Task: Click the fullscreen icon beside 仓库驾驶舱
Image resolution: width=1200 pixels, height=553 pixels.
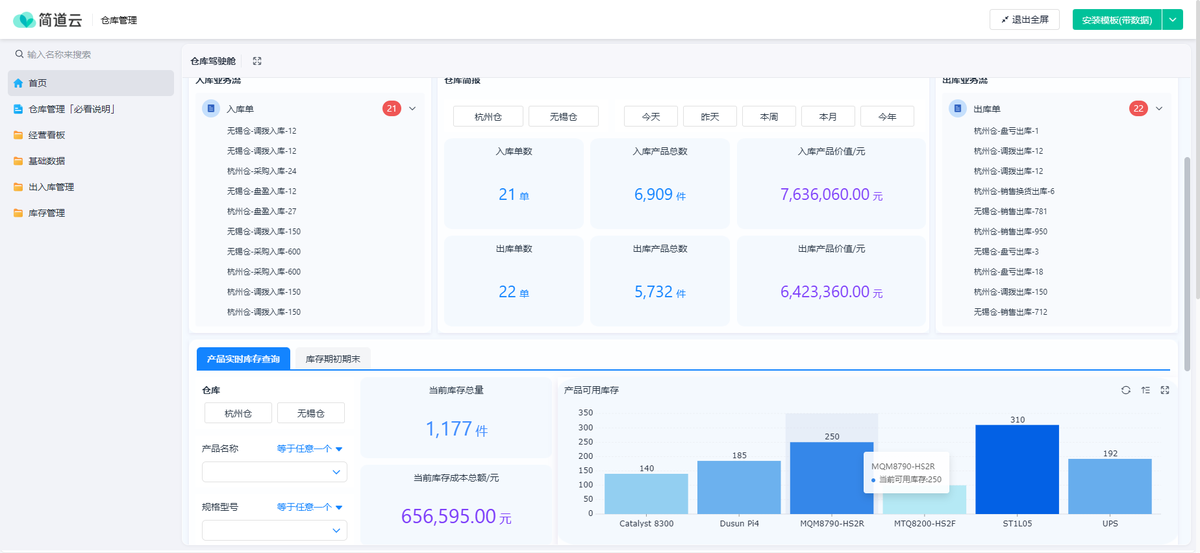Action: pyautogui.click(x=257, y=61)
